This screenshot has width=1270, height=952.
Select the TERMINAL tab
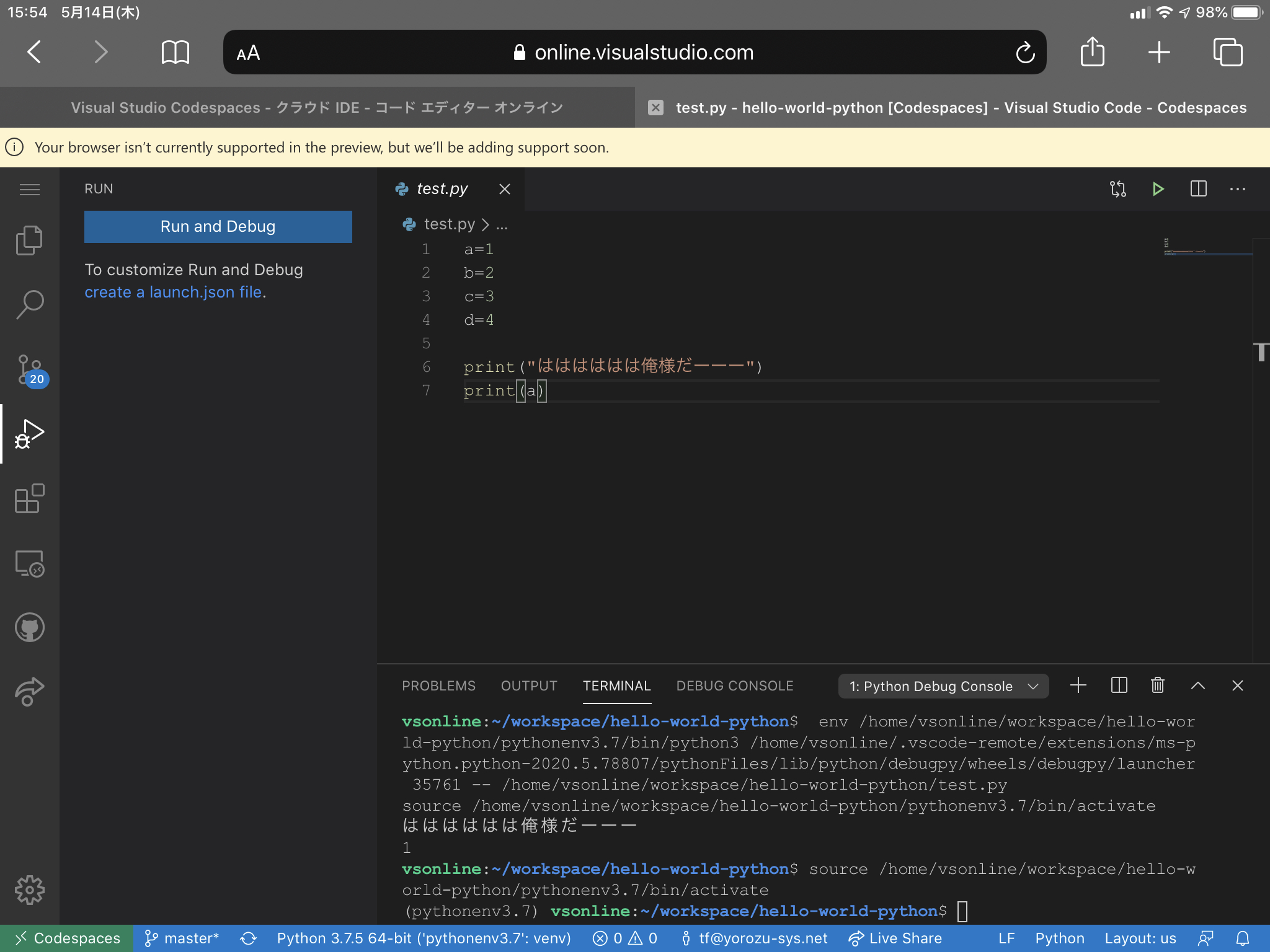(616, 685)
